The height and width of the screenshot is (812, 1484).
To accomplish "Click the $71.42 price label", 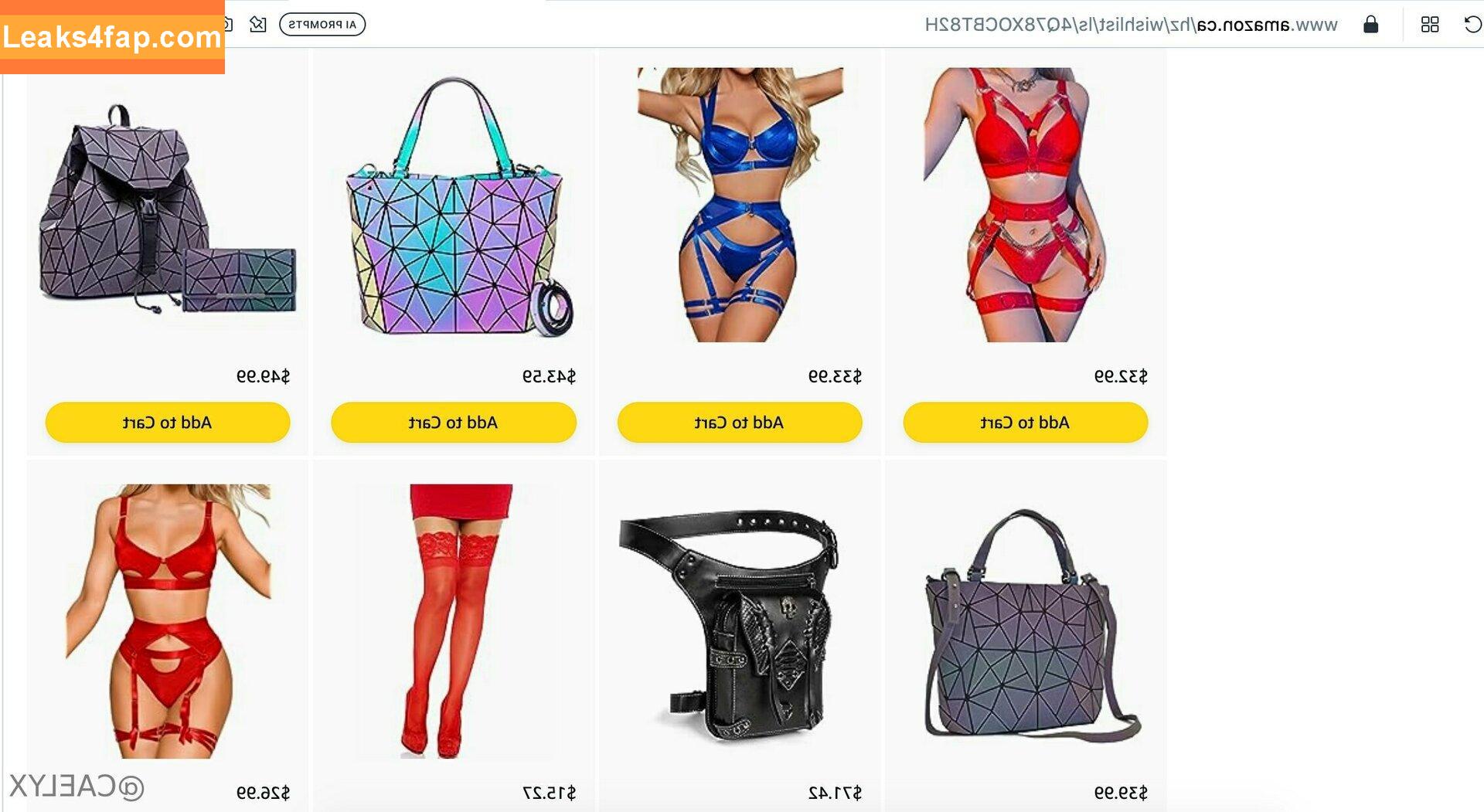I will click(x=835, y=793).
